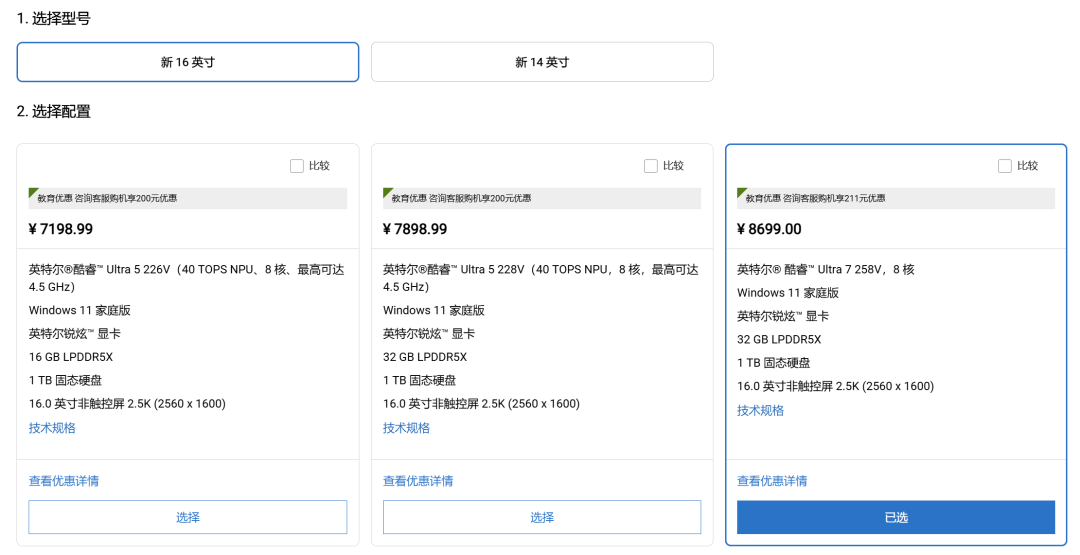Image resolution: width=1080 pixels, height=555 pixels.
Task: View 查看优惠详情 for the ¥7198.99 model
Action: click(x=64, y=481)
